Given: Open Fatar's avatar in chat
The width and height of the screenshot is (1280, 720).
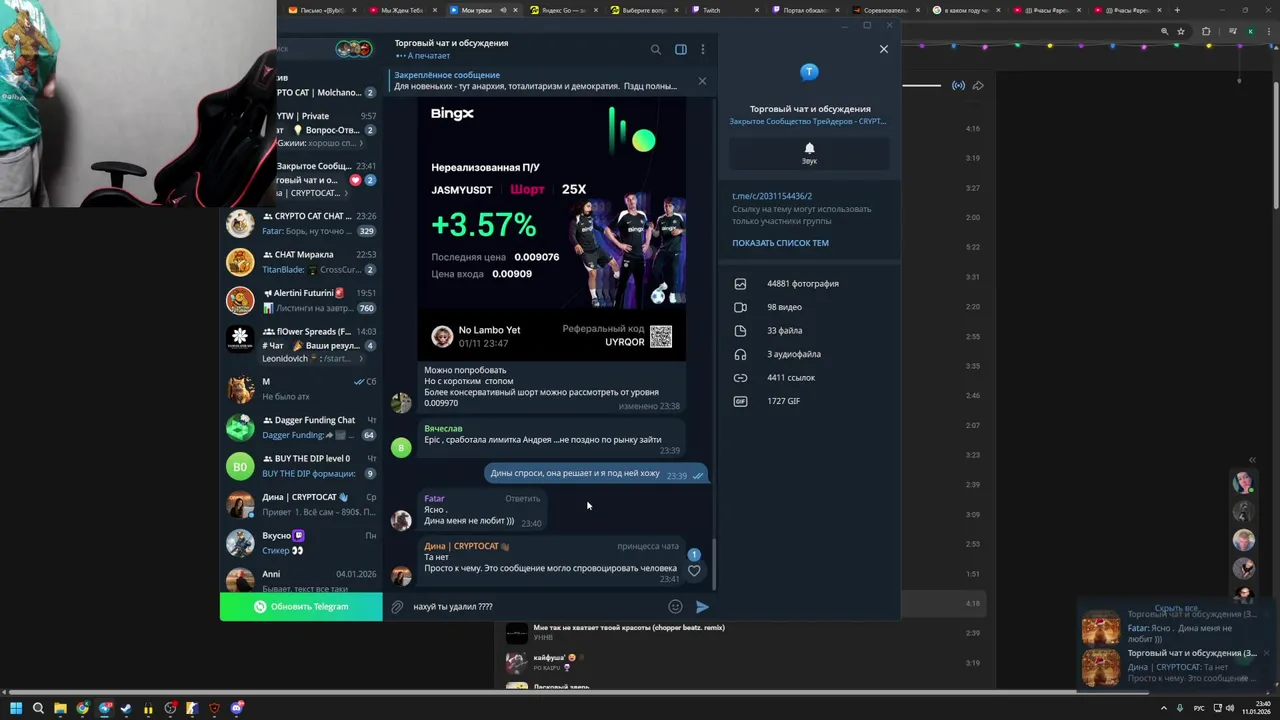Looking at the screenshot, I should pyautogui.click(x=401, y=520).
